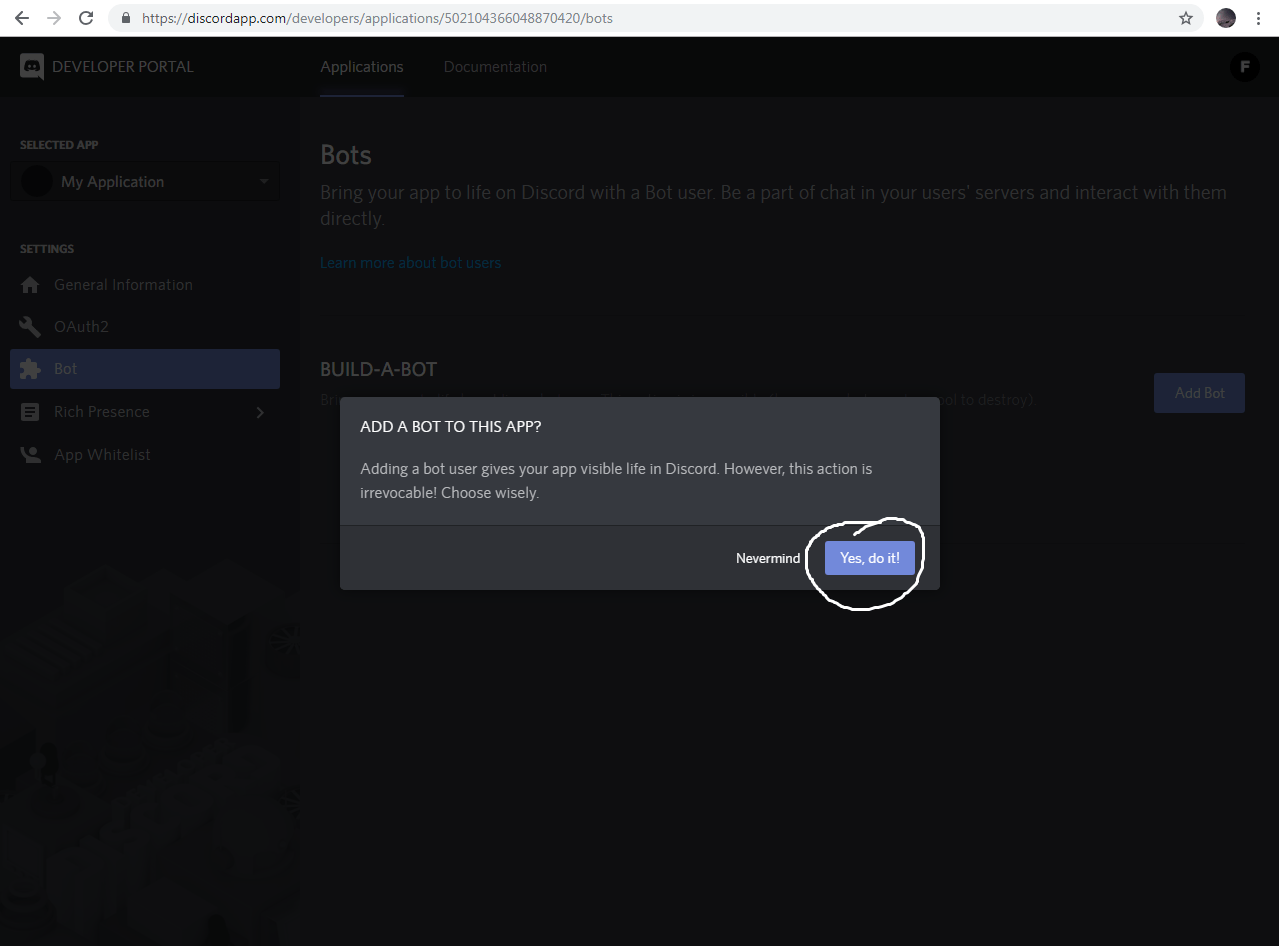Image resolution: width=1279 pixels, height=946 pixels.
Task: Bookmark the page with the star icon
Action: [x=1186, y=18]
